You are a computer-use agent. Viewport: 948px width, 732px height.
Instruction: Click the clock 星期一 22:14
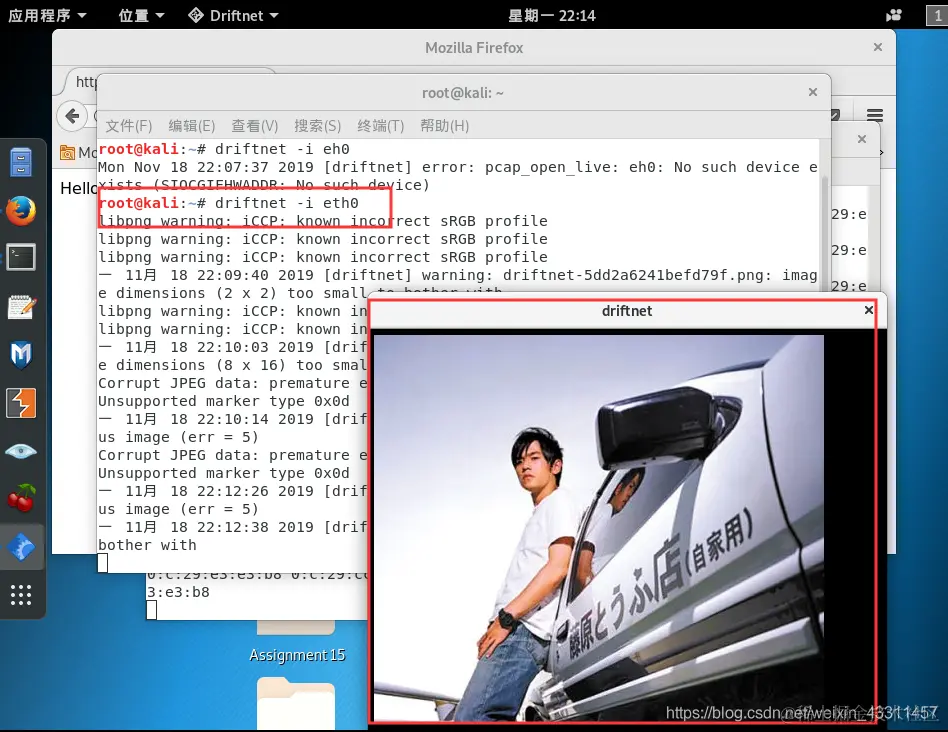[x=551, y=15]
